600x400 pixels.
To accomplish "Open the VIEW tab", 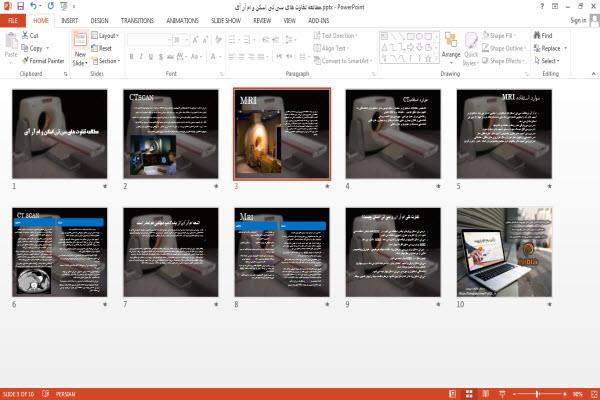I will tap(290, 21).
